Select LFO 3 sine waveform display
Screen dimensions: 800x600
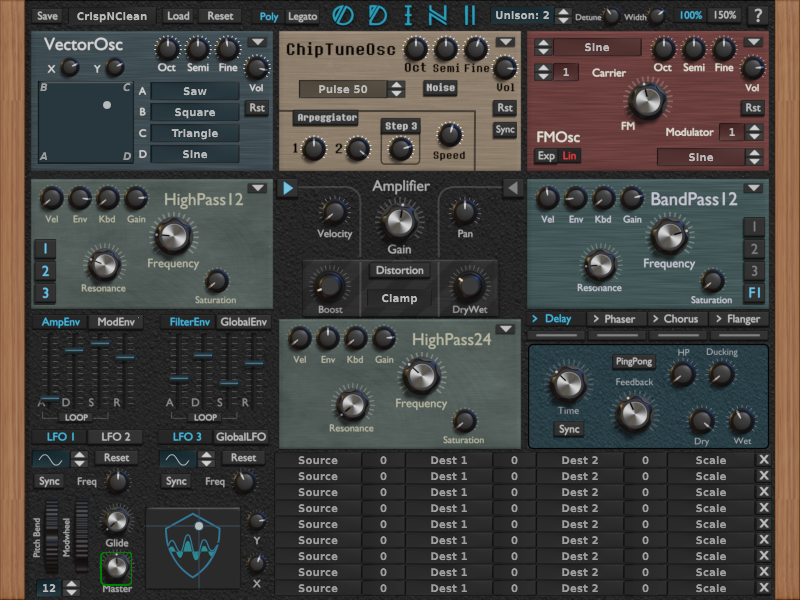pos(178,460)
